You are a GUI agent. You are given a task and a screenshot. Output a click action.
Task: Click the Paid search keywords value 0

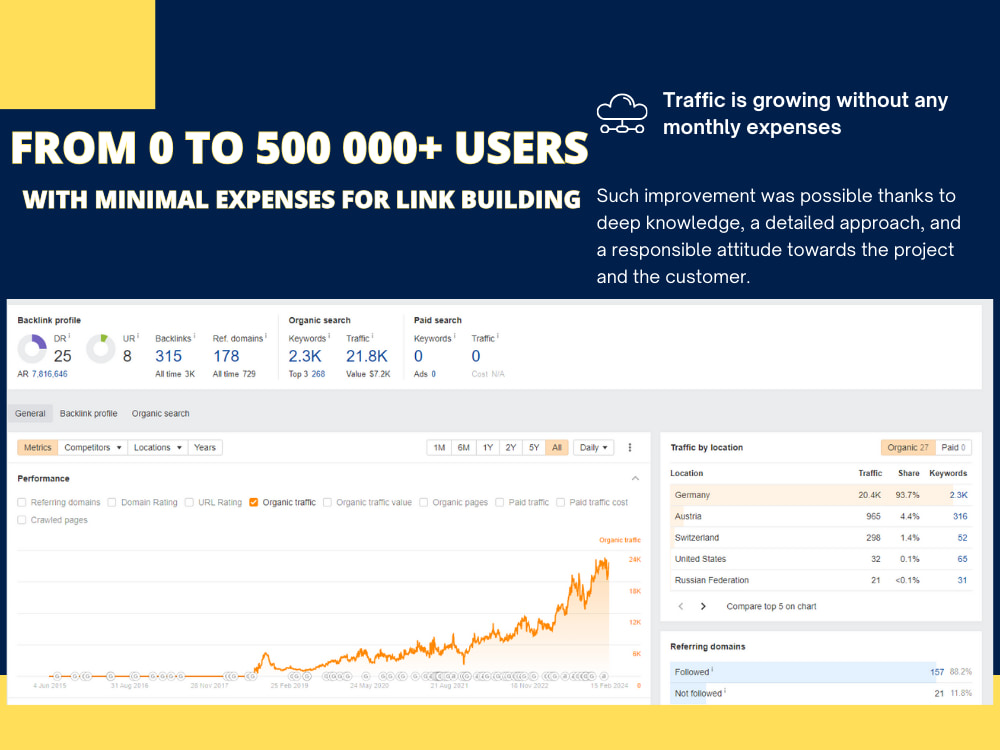click(418, 356)
